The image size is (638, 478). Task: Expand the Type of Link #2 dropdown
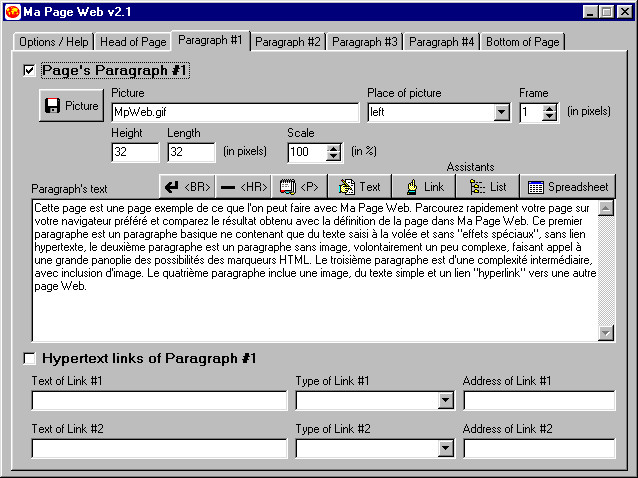point(446,449)
